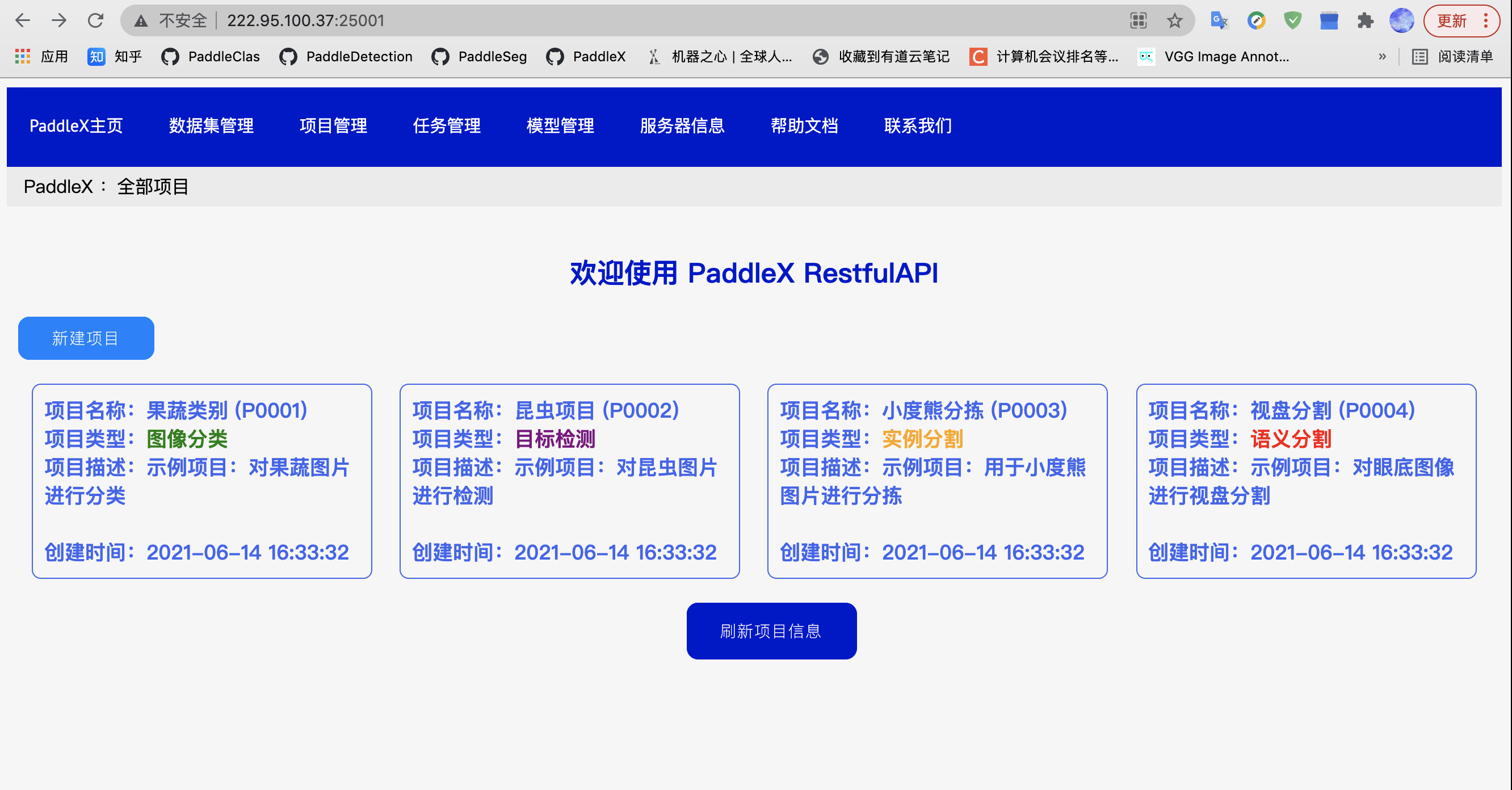Open the puzzle-piece extensions menu
The height and width of the screenshot is (790, 1512).
pos(1365,21)
